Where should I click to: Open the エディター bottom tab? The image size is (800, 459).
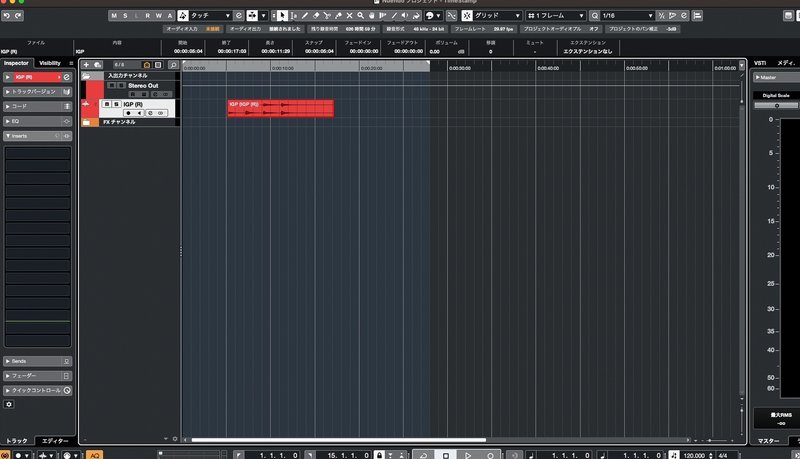(x=55, y=441)
